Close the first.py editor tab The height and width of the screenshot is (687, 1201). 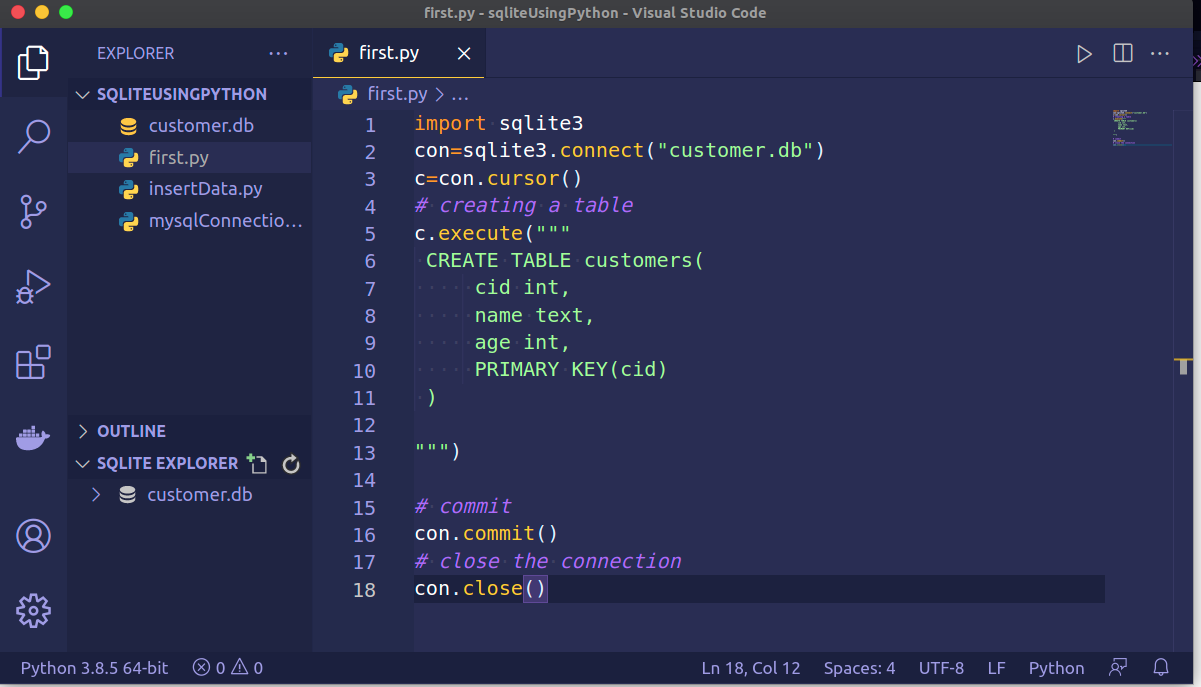(464, 54)
